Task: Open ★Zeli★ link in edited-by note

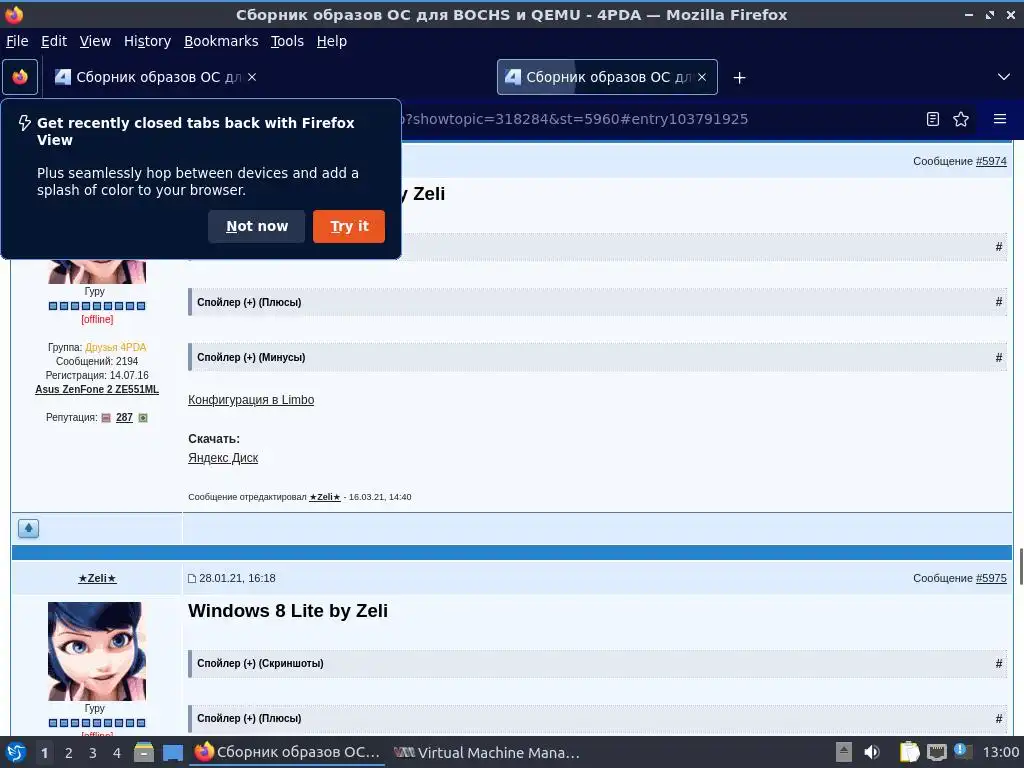Action: [325, 497]
